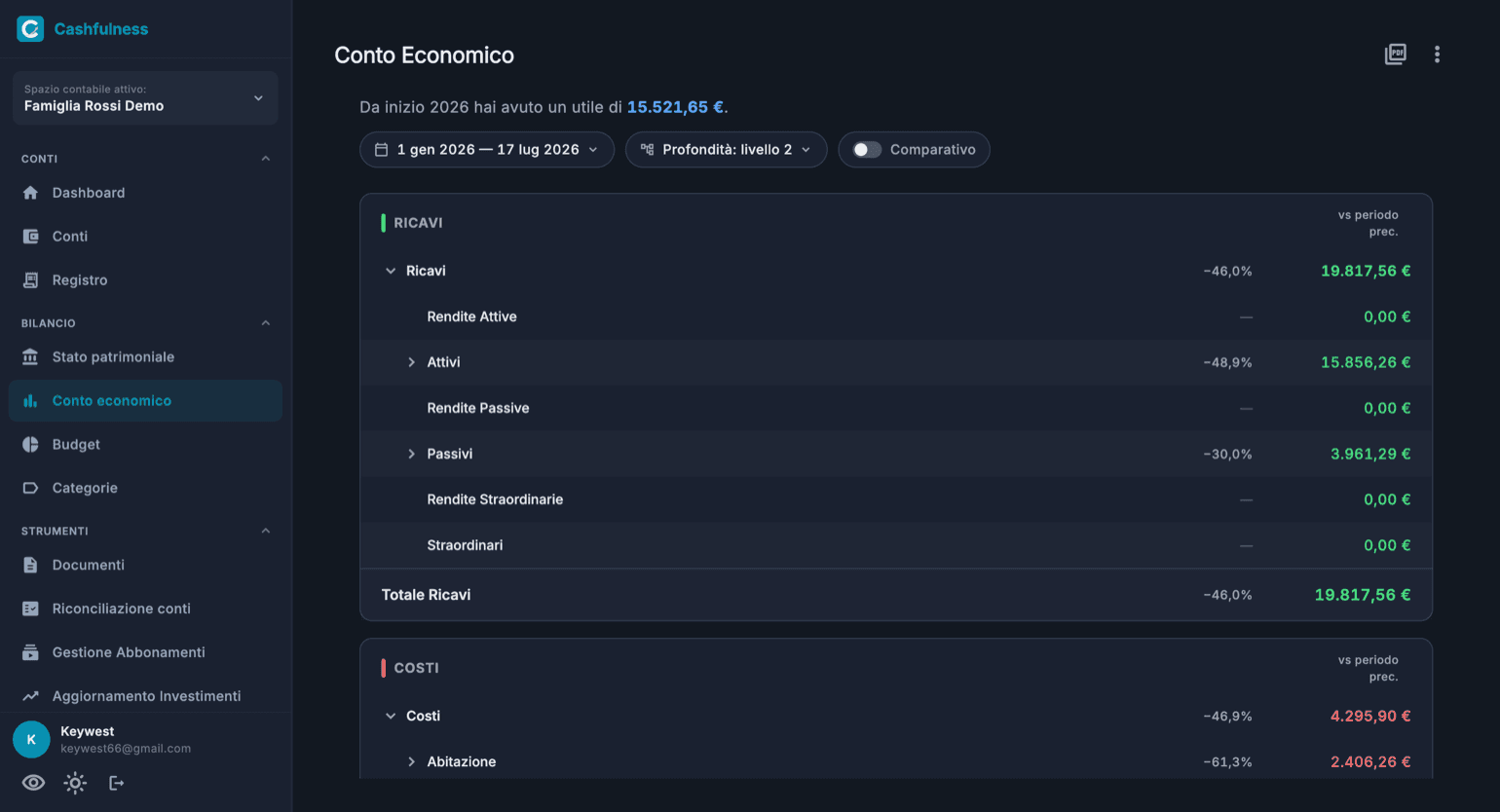Click the Costi amount 4.295,90 €
The height and width of the screenshot is (812, 1500).
[1370, 717]
